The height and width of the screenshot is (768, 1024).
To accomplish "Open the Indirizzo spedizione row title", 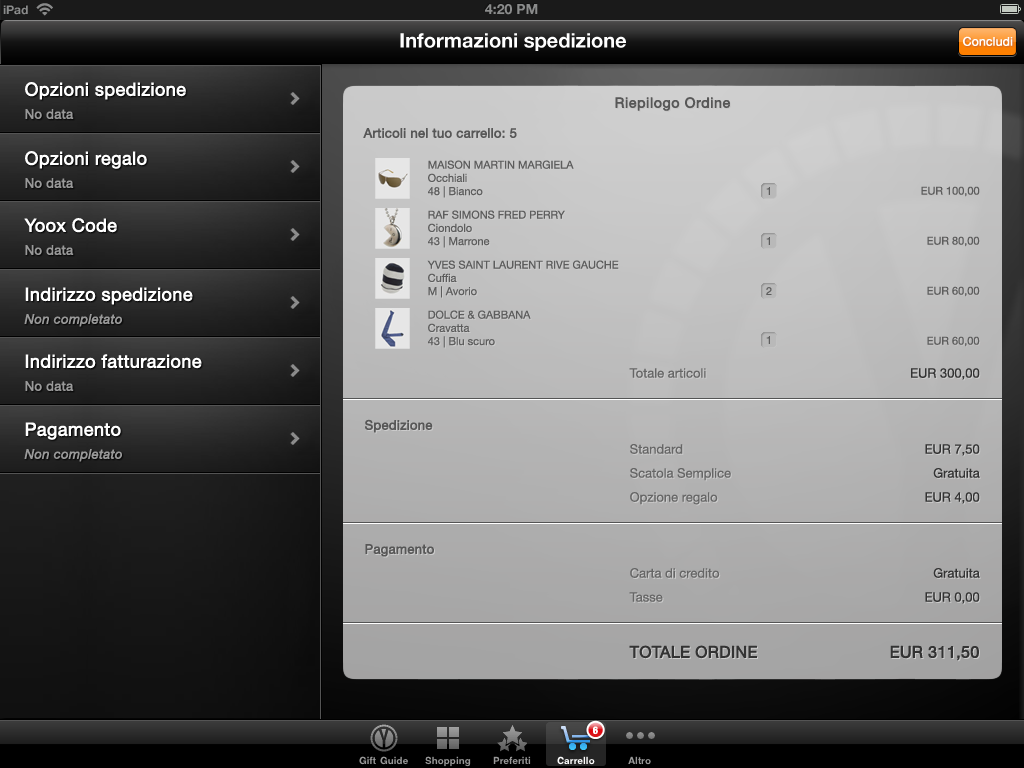I will coord(108,295).
